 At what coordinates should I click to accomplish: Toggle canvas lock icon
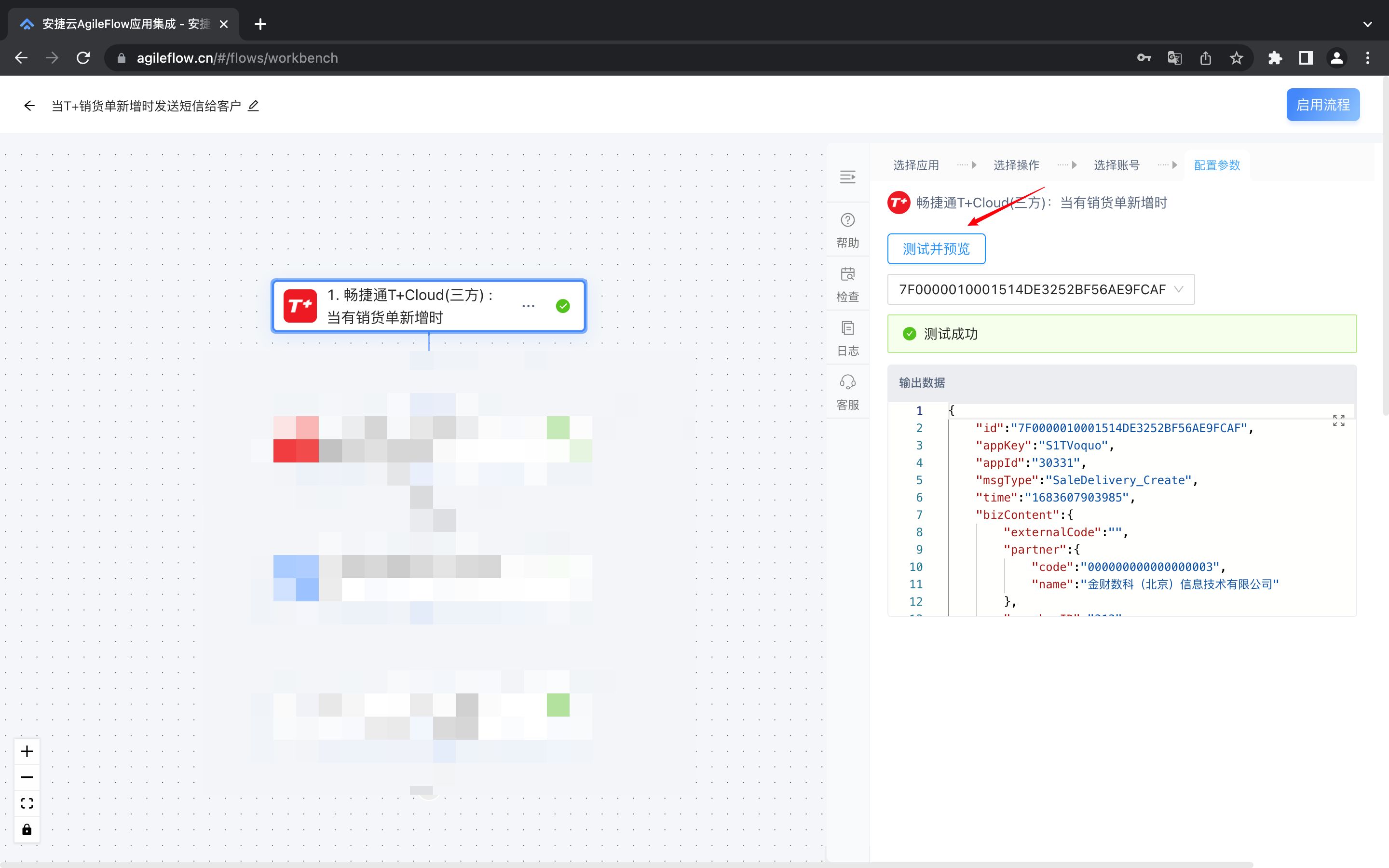coord(27,829)
